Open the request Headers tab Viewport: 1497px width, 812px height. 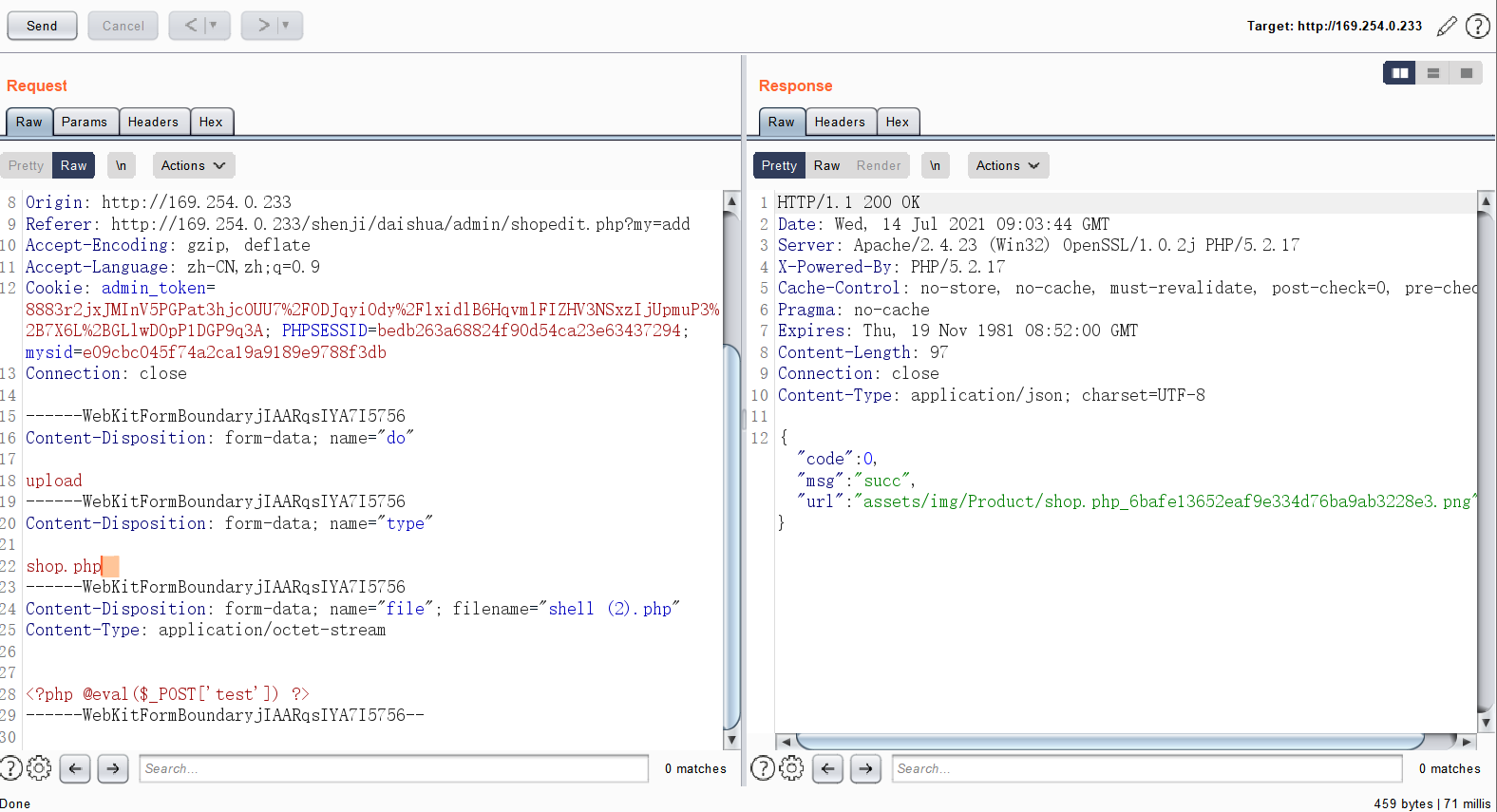click(153, 122)
